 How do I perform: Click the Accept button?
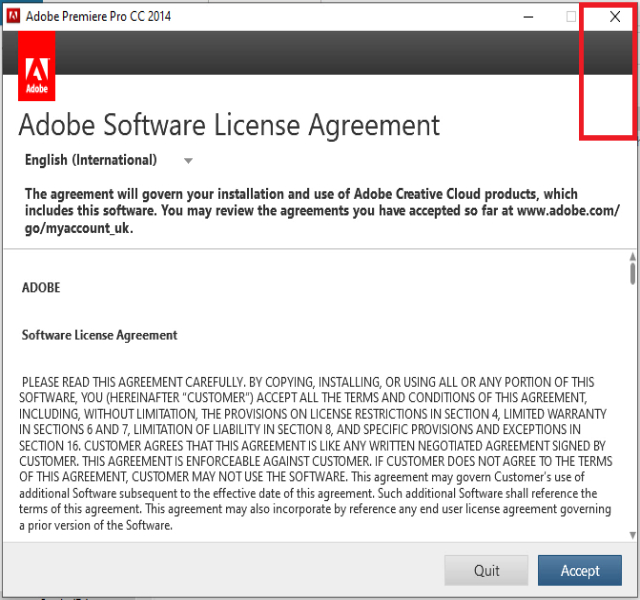(580, 570)
